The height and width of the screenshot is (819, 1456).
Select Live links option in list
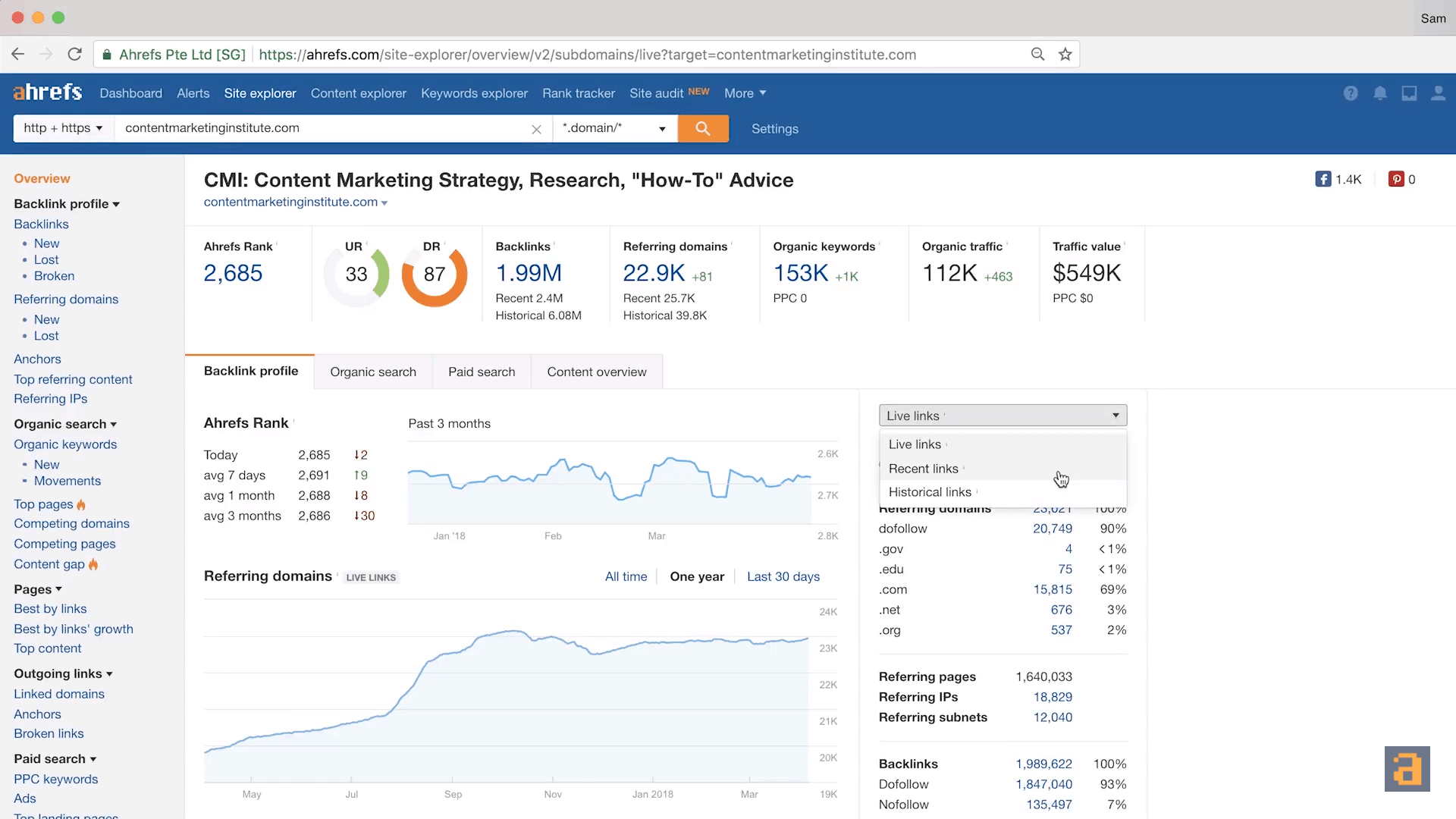(1003, 444)
